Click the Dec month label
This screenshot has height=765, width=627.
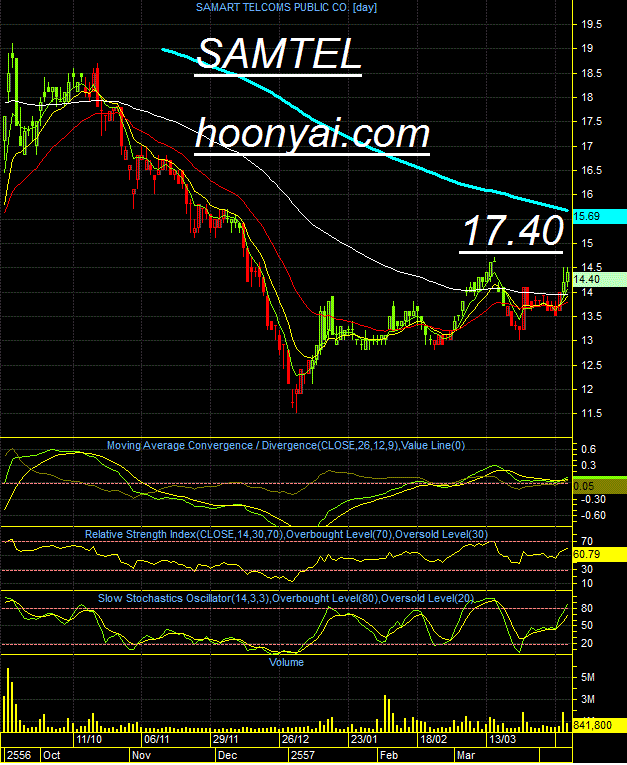(x=227, y=755)
